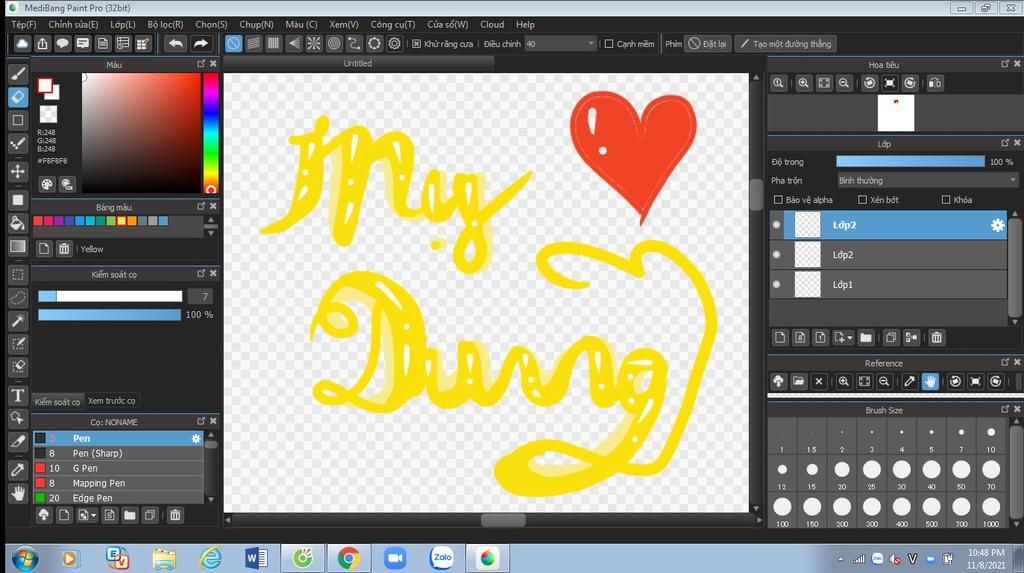Select the Edge Pen brush
Screen dimensions: 1024x573
(118, 498)
